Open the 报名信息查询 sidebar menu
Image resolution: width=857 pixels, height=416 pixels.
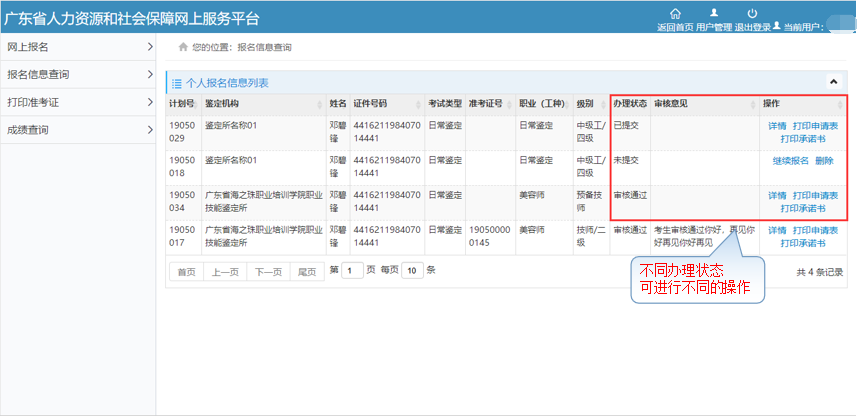pos(78,75)
